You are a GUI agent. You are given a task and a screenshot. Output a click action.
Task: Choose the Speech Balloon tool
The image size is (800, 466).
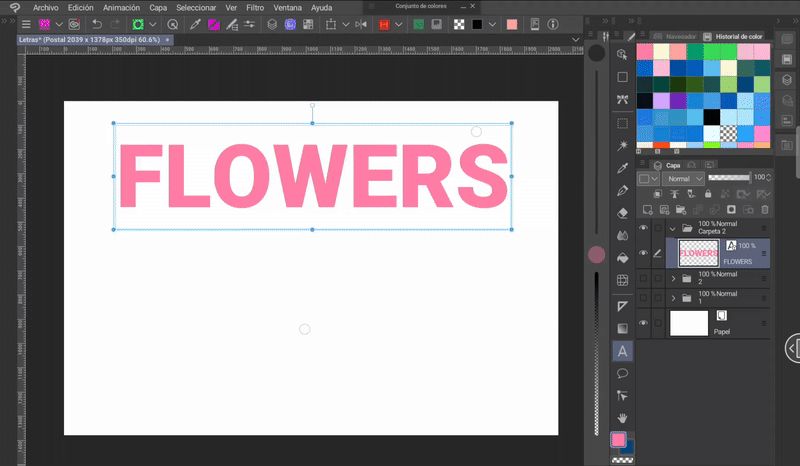[x=623, y=373]
